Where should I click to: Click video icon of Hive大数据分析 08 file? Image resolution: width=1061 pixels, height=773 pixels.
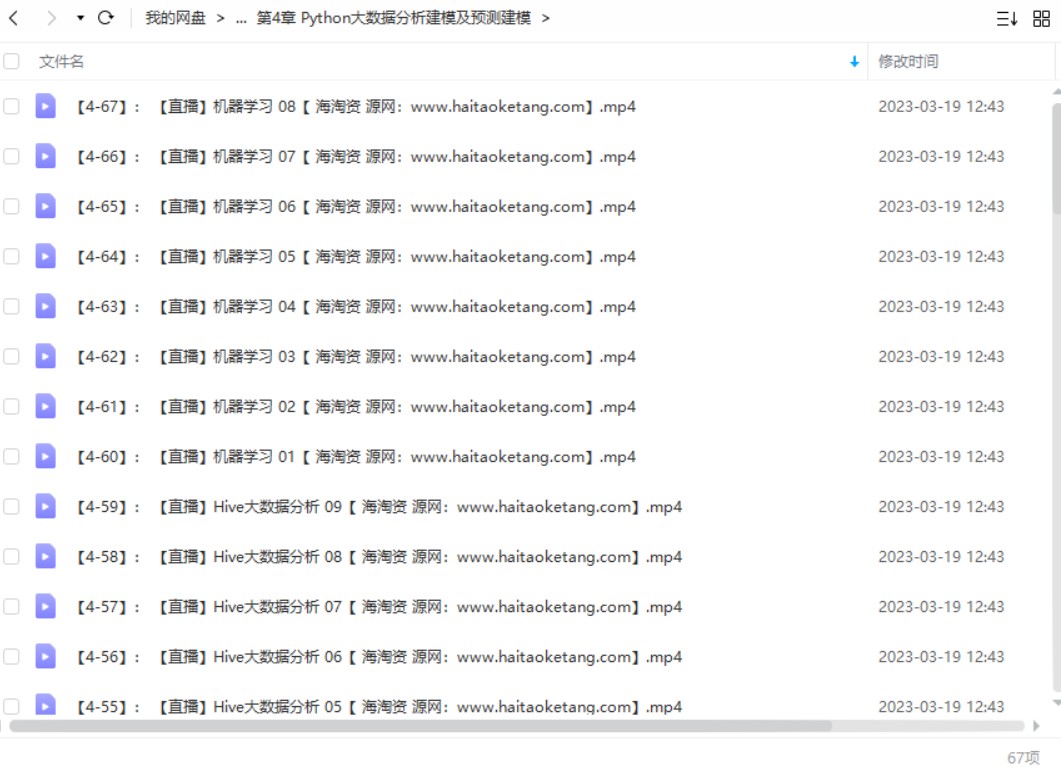coord(45,557)
